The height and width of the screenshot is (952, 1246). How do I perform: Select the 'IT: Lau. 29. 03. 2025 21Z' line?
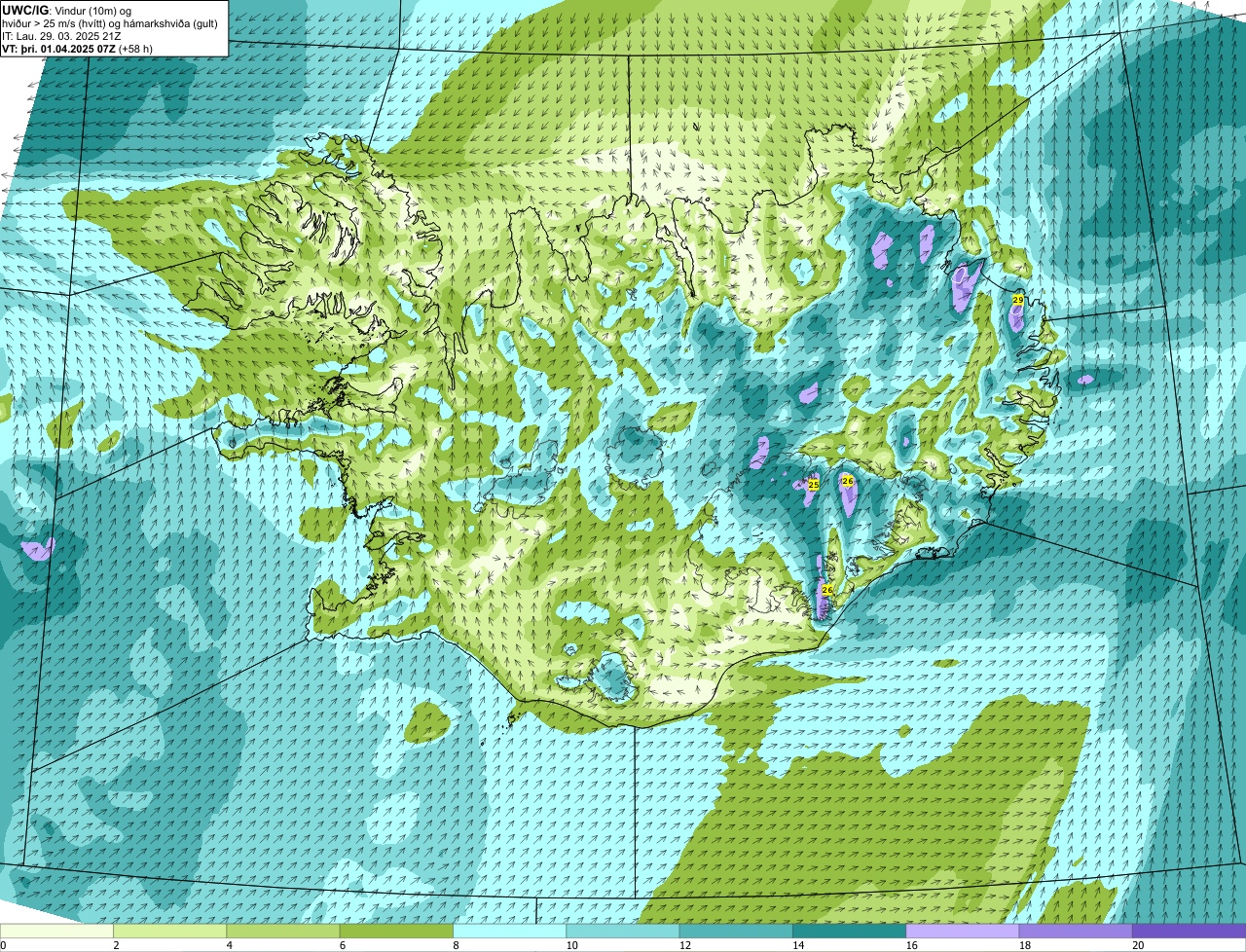(x=62, y=36)
